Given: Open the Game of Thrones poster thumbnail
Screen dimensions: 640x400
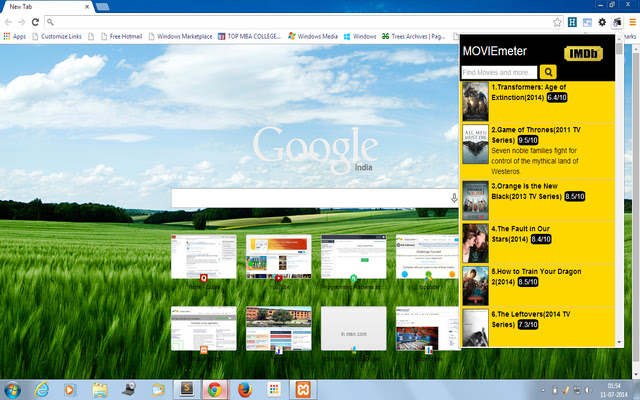Looking at the screenshot, I should pos(475,144).
